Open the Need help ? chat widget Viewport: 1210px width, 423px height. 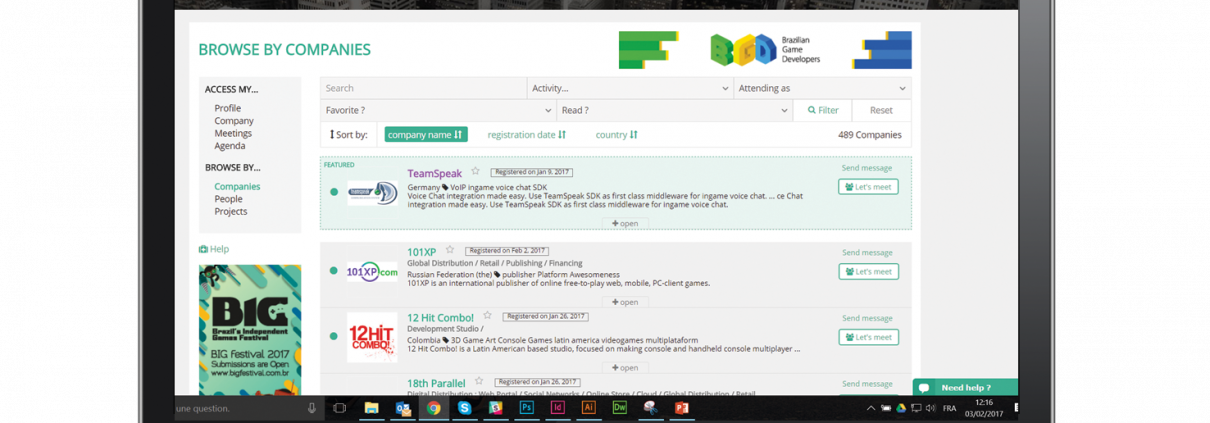[x=964, y=387]
